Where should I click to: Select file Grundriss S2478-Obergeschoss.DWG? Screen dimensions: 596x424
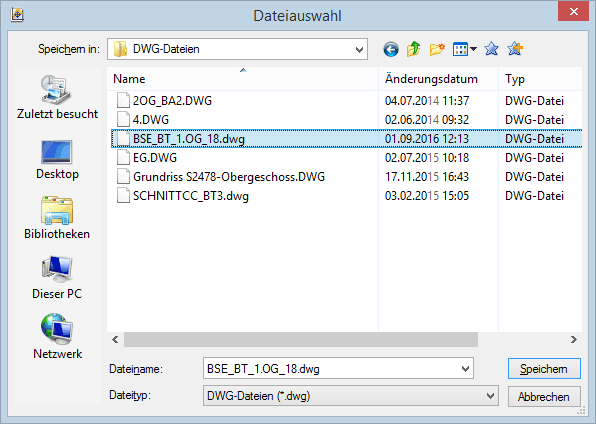pos(229,177)
